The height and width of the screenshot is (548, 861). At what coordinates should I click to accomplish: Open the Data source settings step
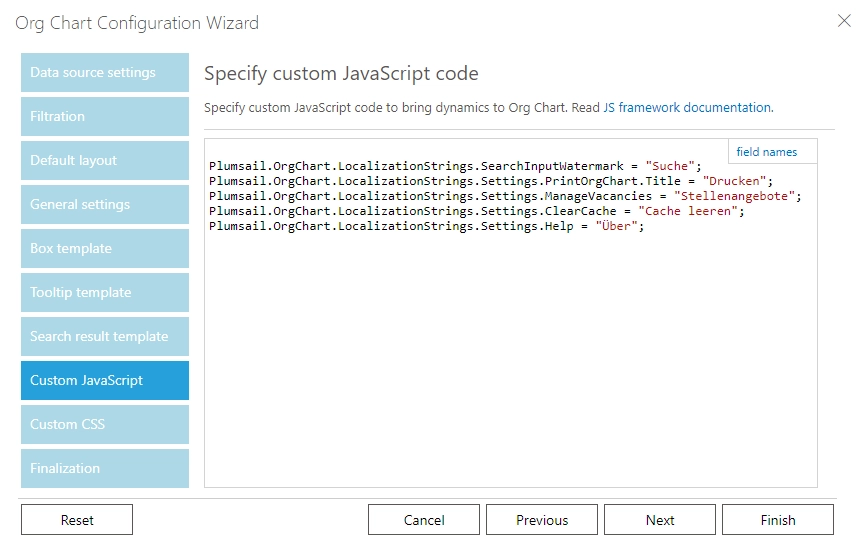tap(105, 72)
